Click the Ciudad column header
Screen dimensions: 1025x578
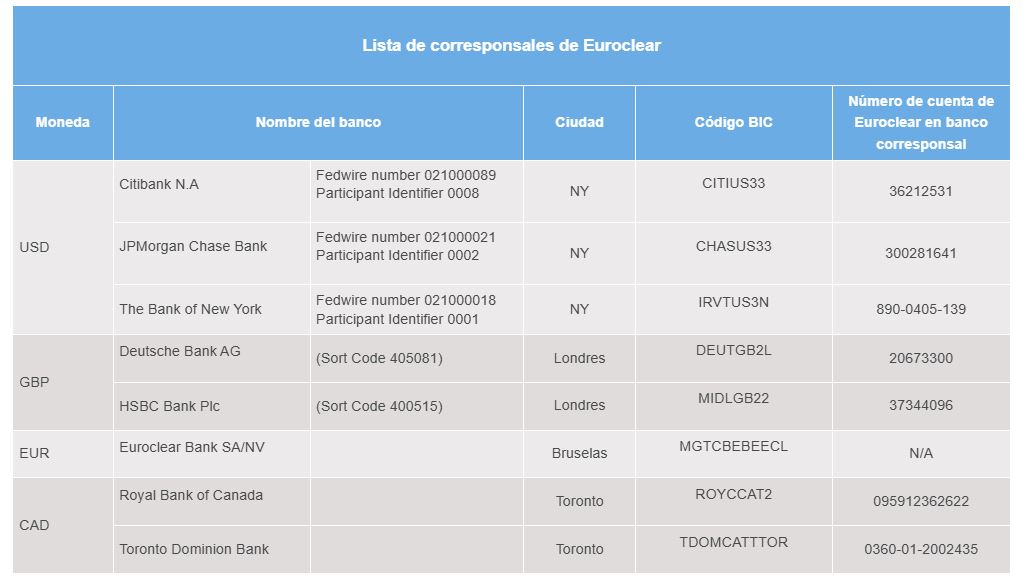[x=579, y=122]
